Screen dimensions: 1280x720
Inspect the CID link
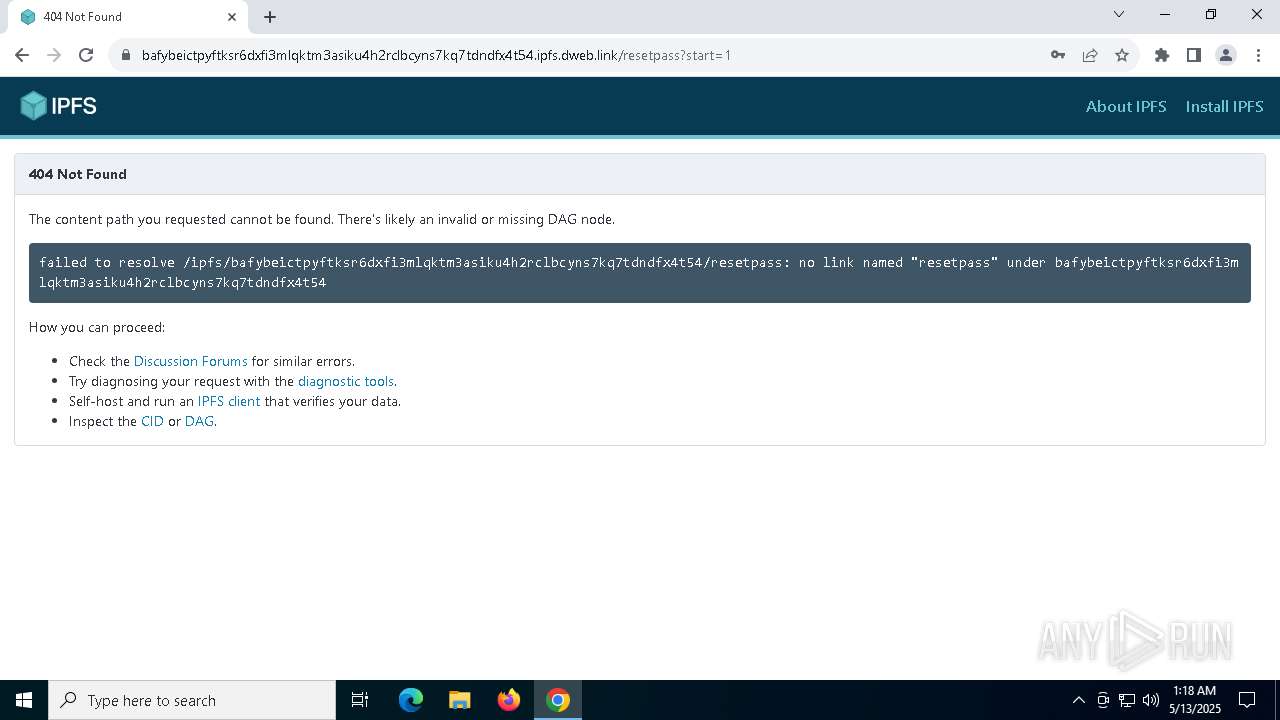coord(152,421)
